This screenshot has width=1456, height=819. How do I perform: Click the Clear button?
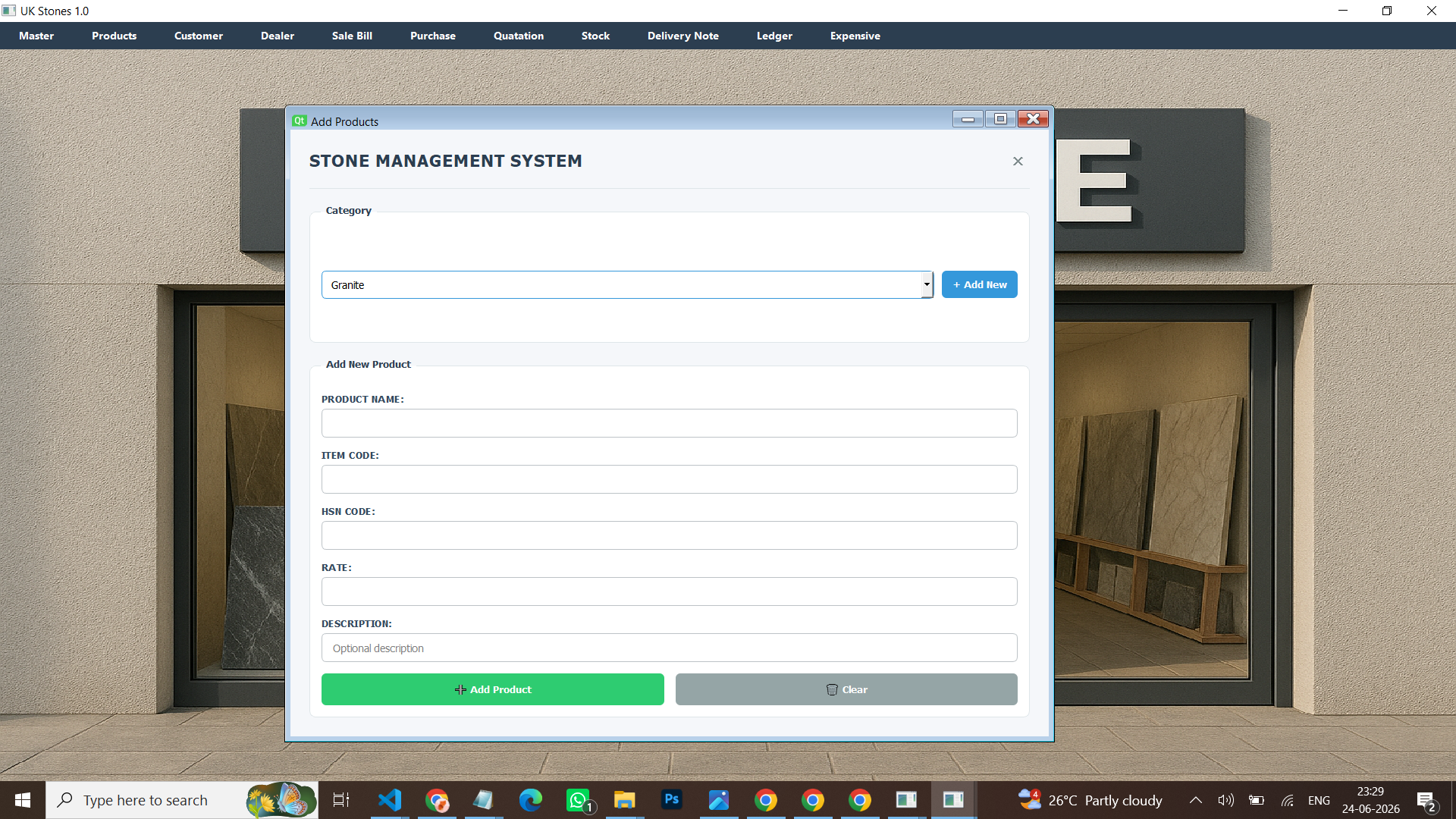(x=846, y=689)
